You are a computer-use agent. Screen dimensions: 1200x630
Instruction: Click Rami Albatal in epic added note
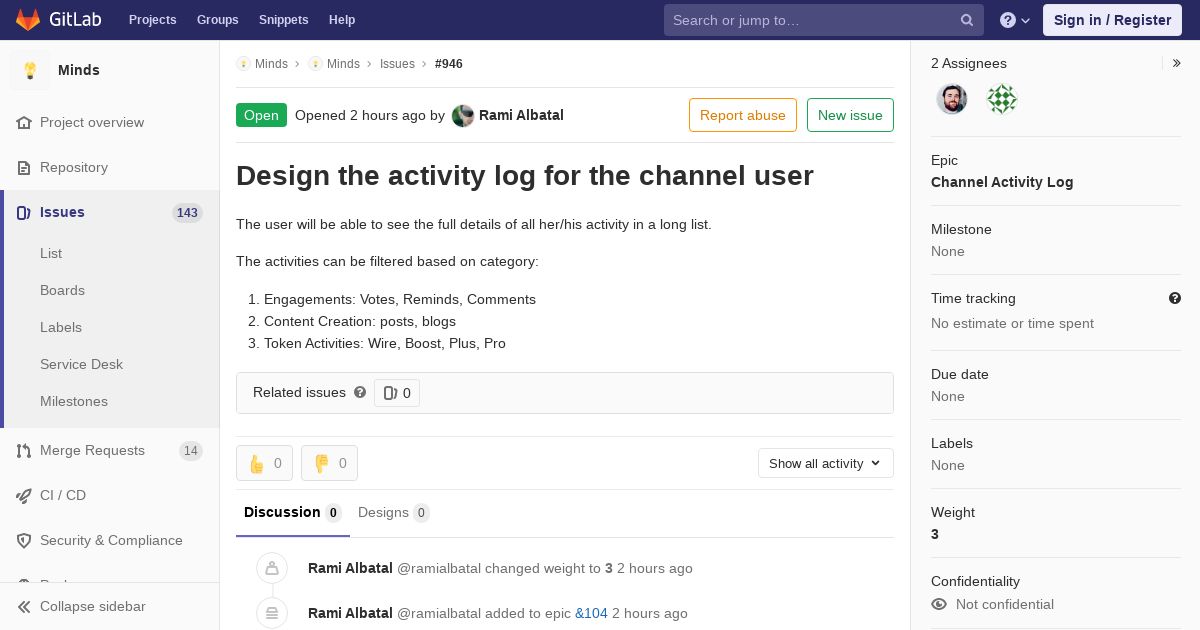tap(350, 613)
